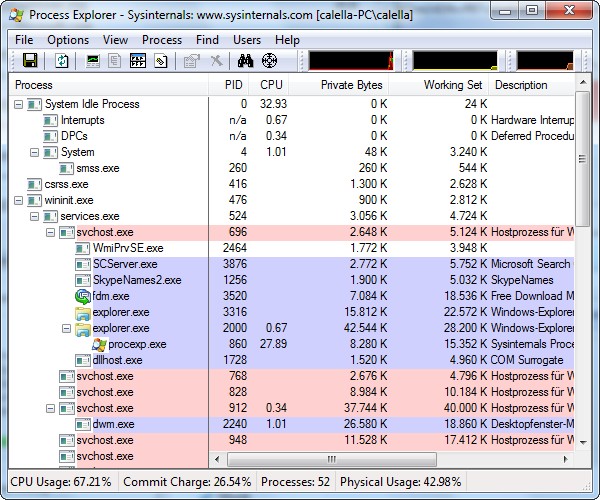Click the dwm.exe process icon
The image size is (600, 500).
pos(83,424)
